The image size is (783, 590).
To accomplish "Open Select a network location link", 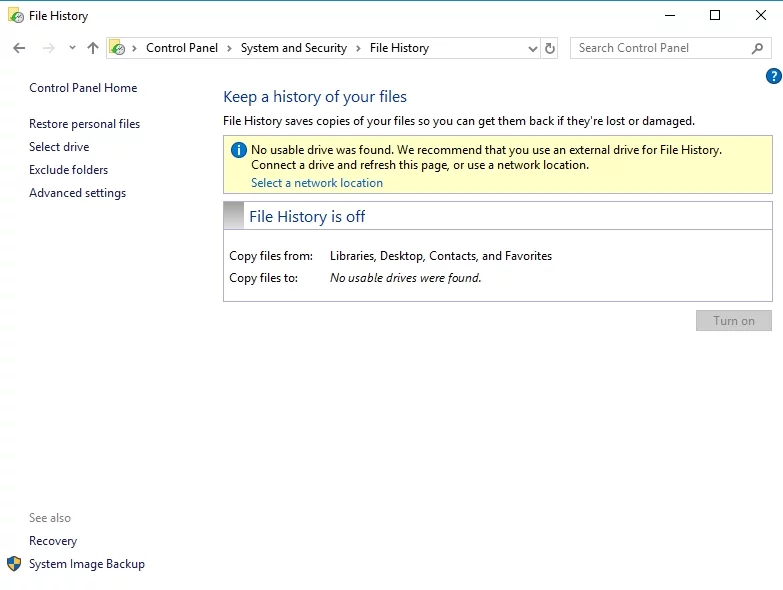I will tap(316, 183).
